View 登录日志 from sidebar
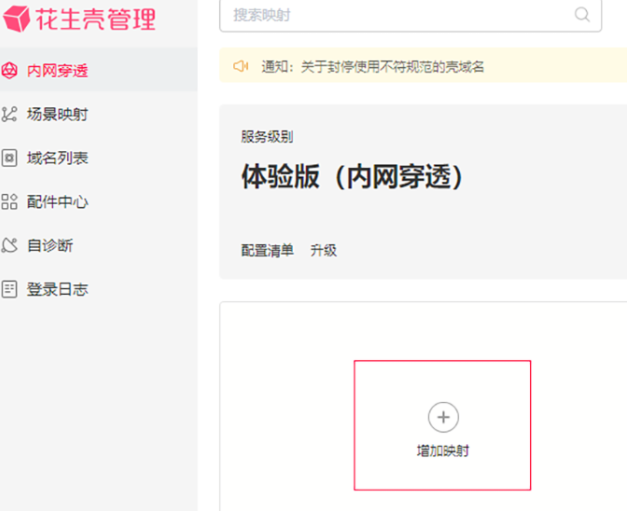 click(x=98, y=289)
